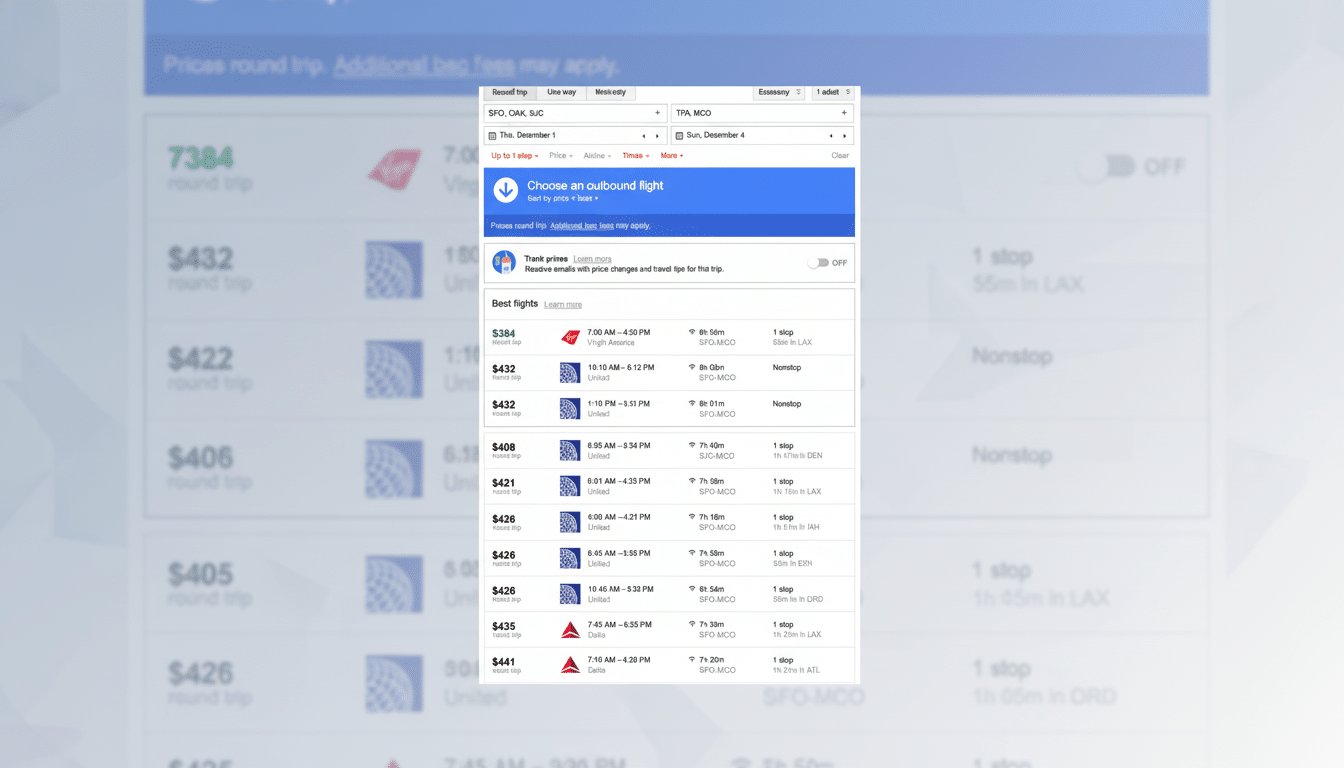Open the 1 adult passenger dropdown
Image resolution: width=1344 pixels, height=768 pixels.
click(832, 92)
